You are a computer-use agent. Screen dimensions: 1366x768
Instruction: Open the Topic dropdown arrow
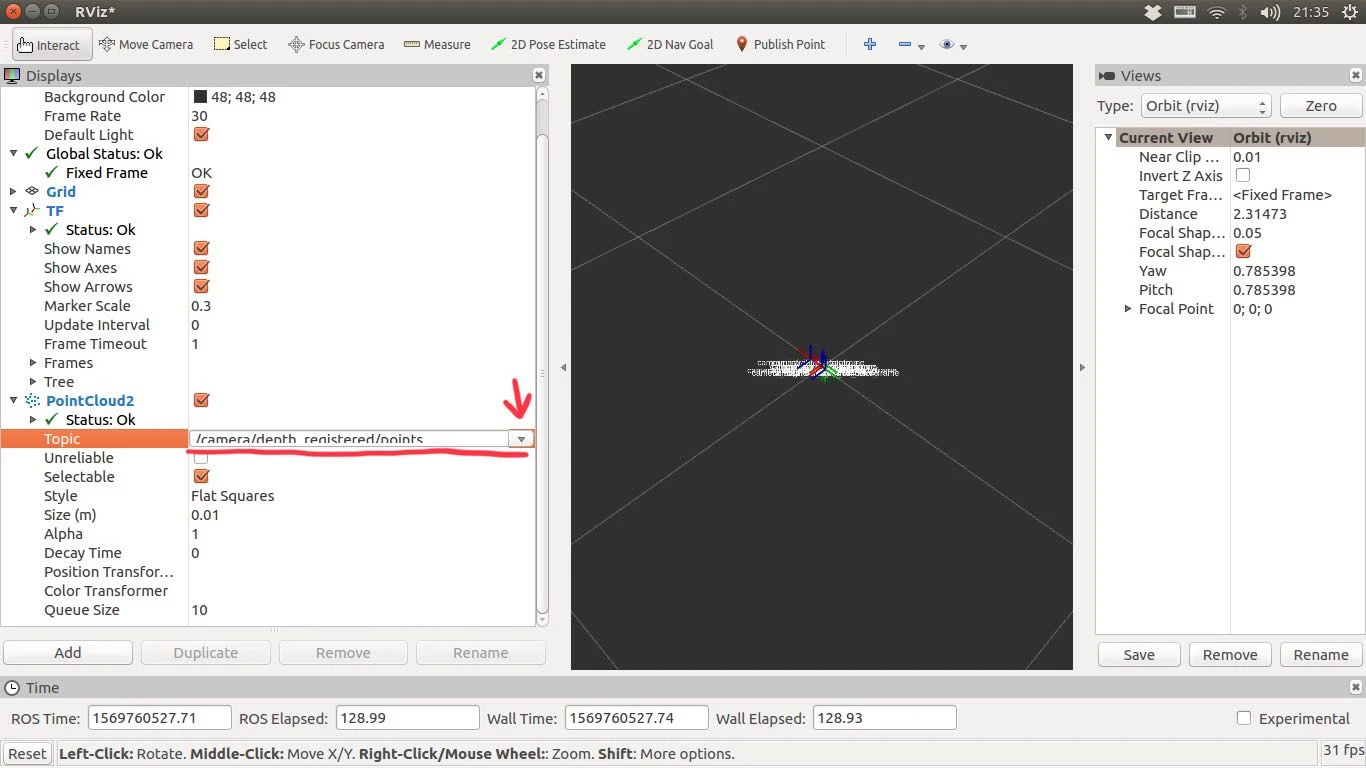pos(521,439)
